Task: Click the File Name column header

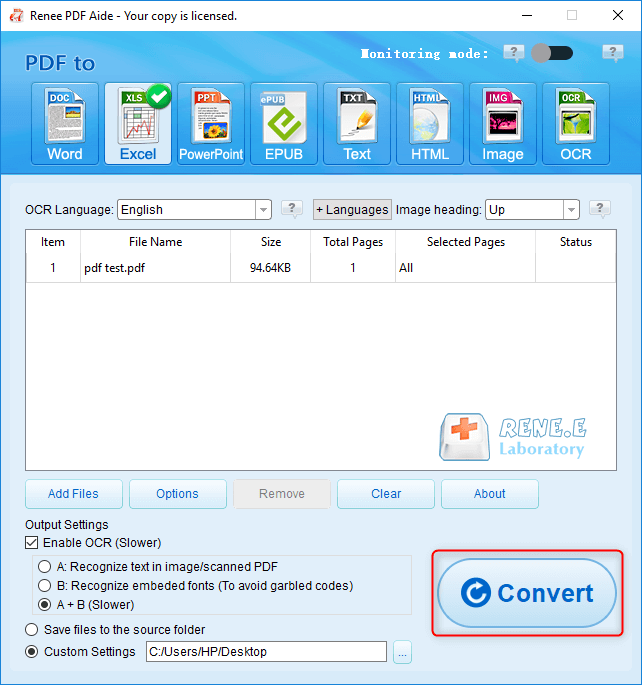Action: [155, 242]
